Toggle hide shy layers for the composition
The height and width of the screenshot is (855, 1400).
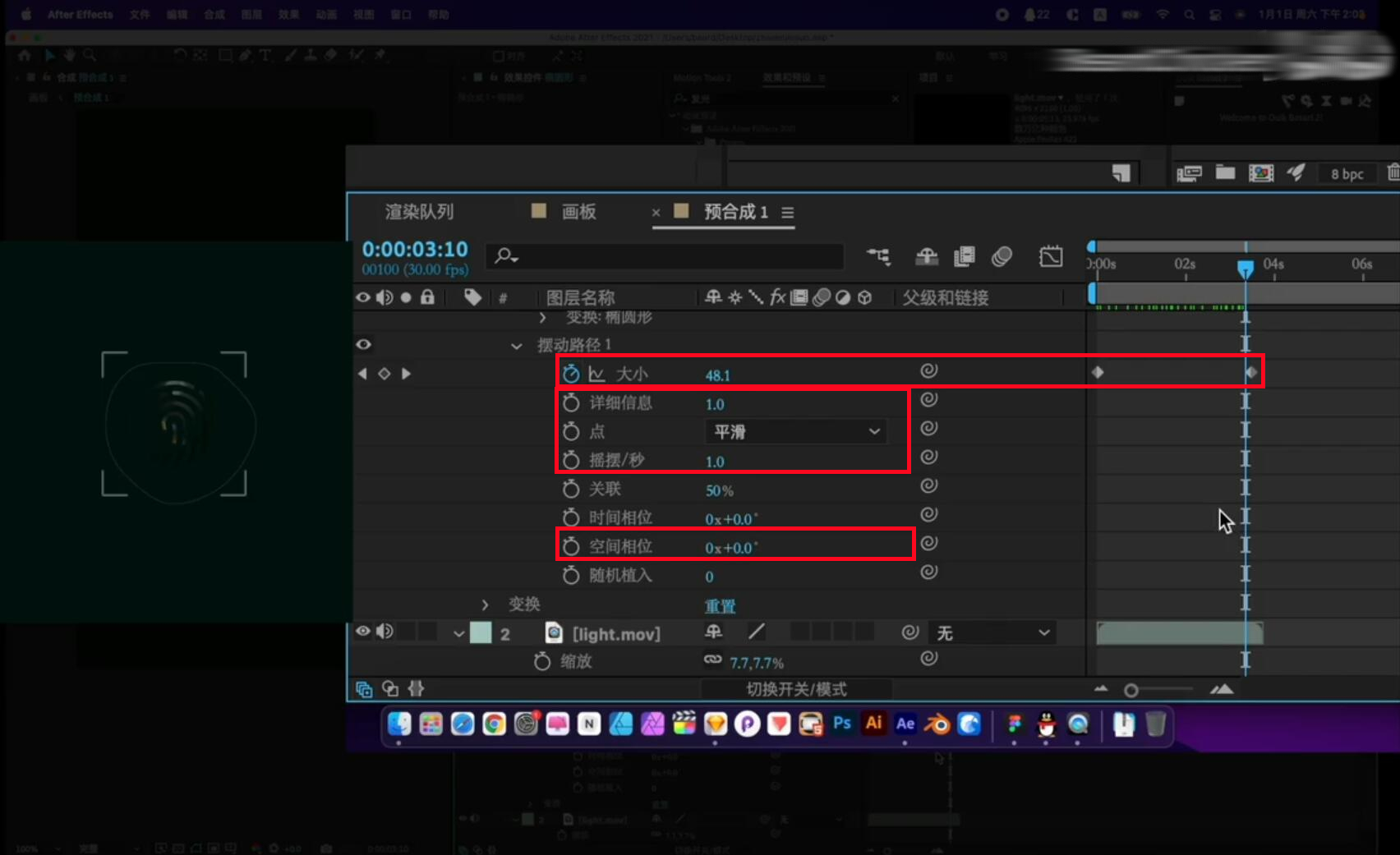click(x=927, y=256)
